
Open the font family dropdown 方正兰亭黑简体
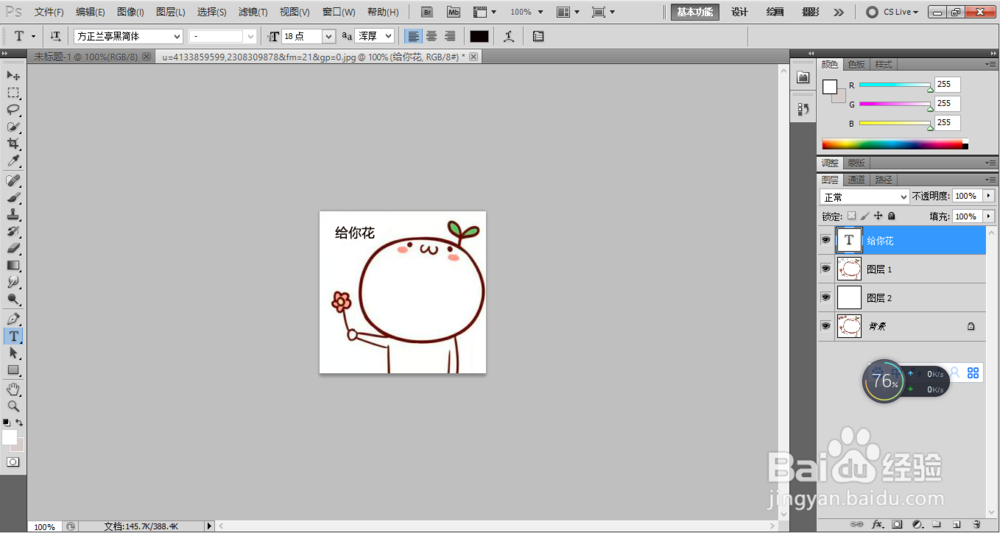pos(128,37)
